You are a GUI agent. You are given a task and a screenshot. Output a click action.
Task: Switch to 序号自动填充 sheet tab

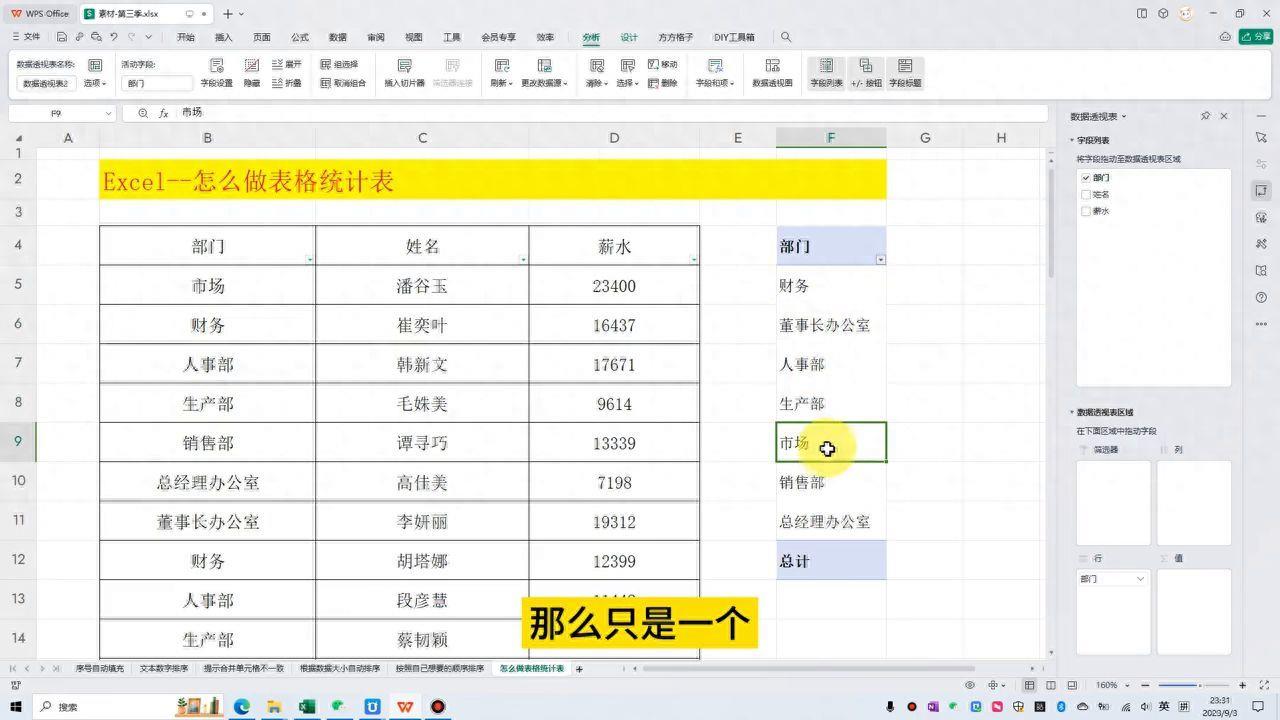click(x=100, y=668)
